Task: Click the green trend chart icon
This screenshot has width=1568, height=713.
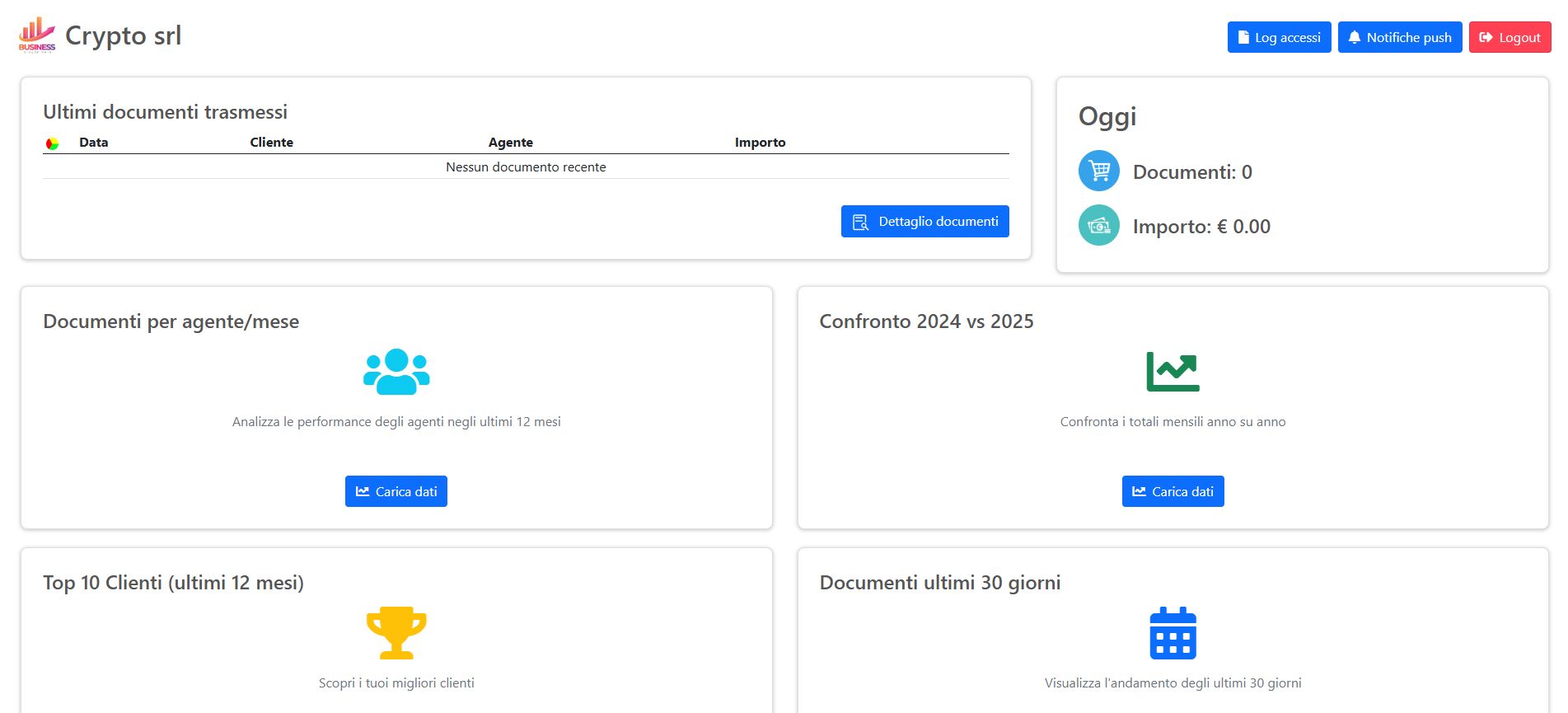Action: 1172,372
